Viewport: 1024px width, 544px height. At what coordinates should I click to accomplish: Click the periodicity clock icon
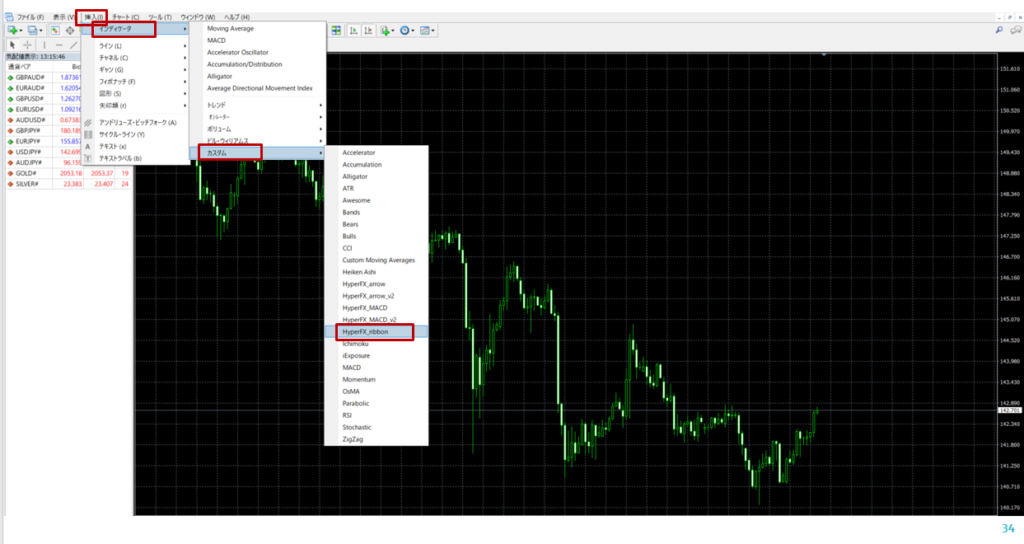[405, 31]
